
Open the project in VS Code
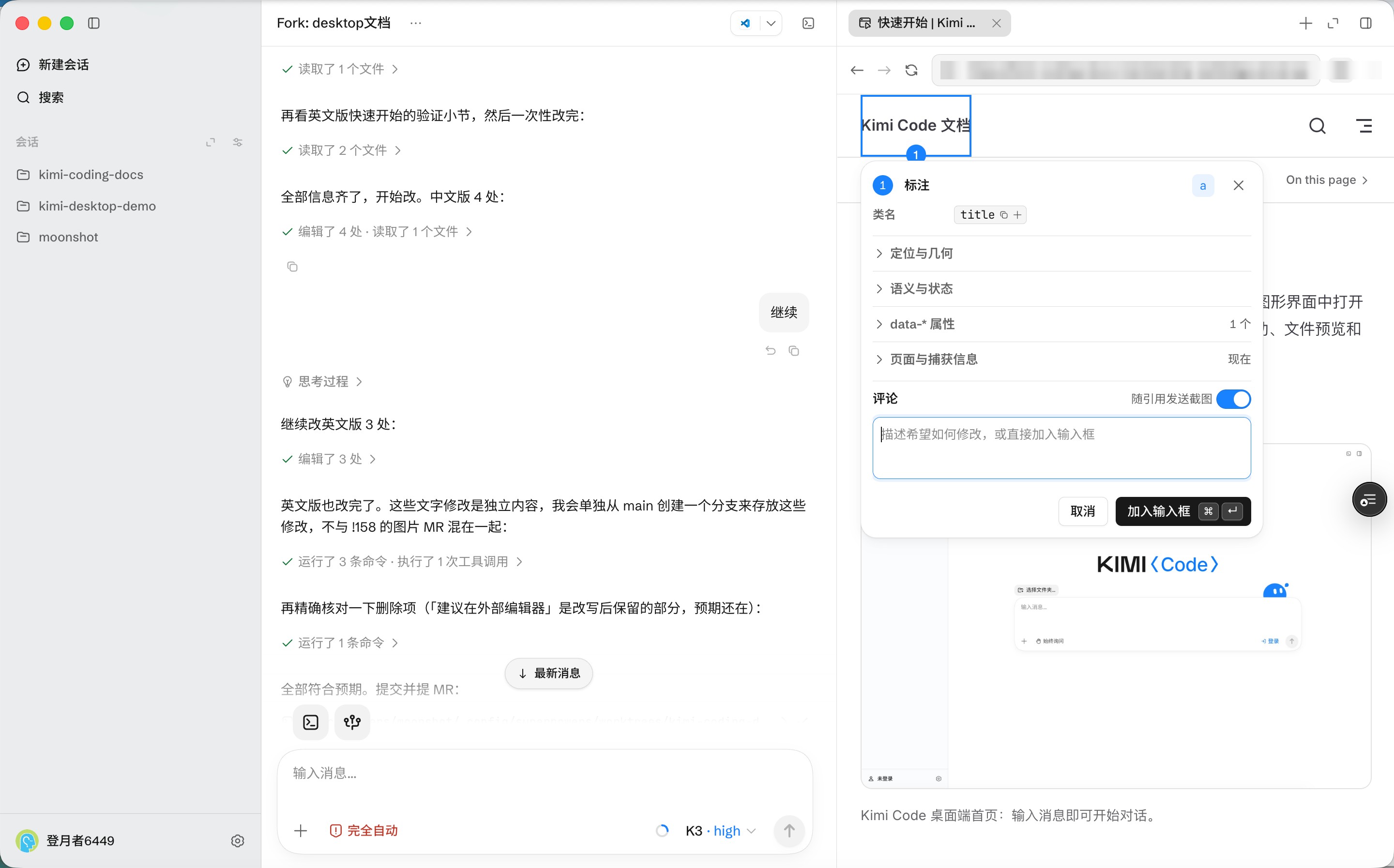745,24
